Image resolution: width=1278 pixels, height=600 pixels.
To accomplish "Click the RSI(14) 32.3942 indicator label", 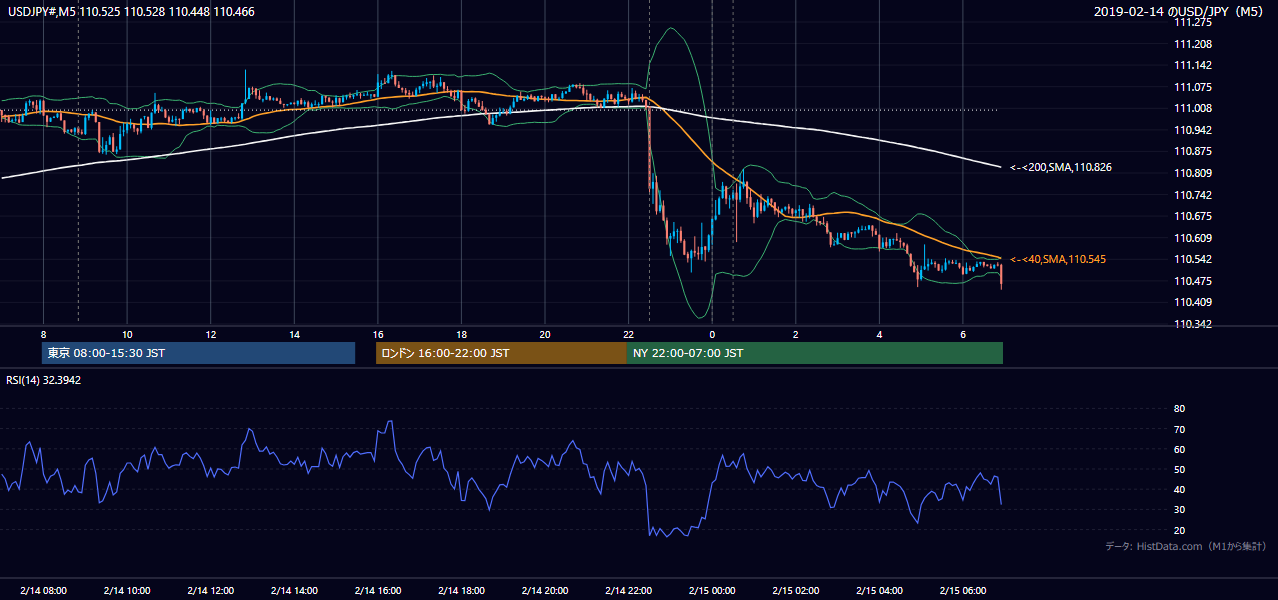I will pos(44,380).
